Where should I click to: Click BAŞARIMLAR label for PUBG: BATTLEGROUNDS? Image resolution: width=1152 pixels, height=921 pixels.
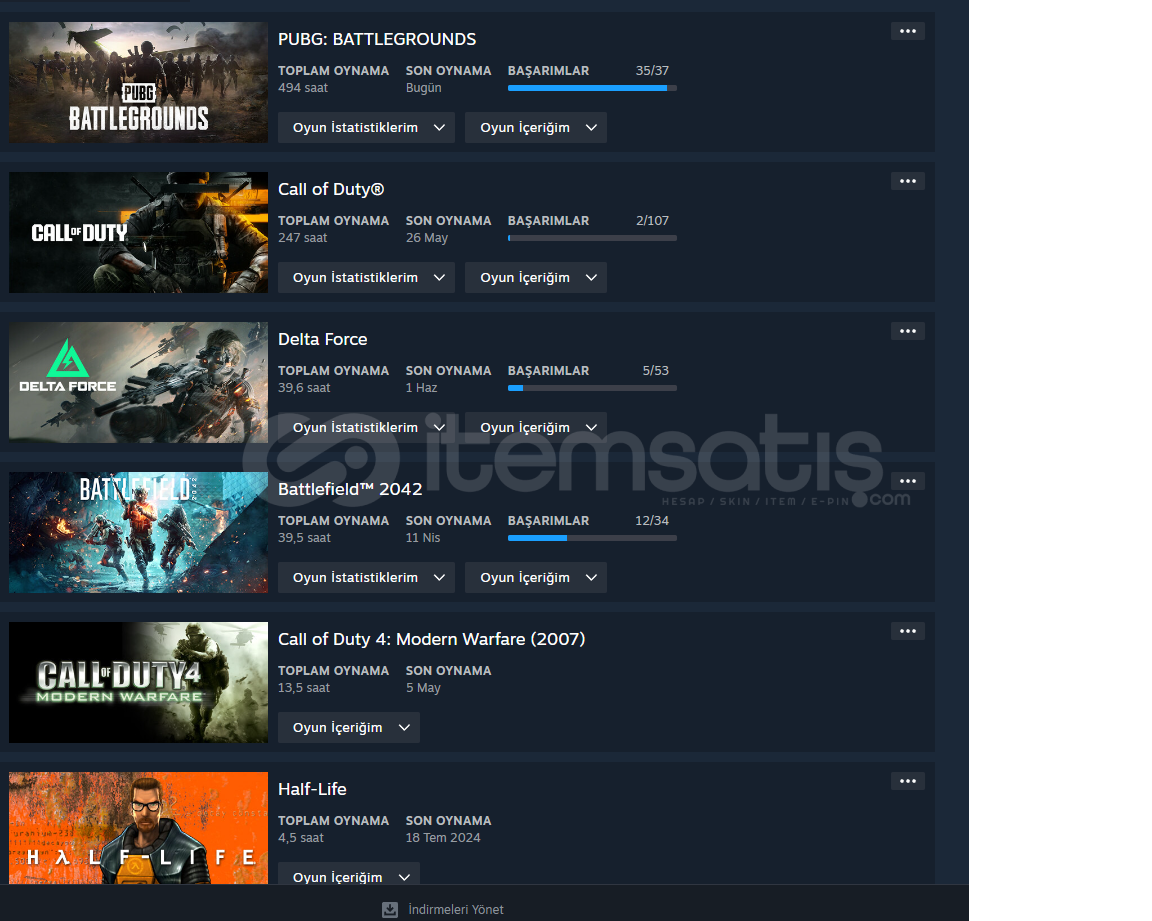tap(548, 71)
